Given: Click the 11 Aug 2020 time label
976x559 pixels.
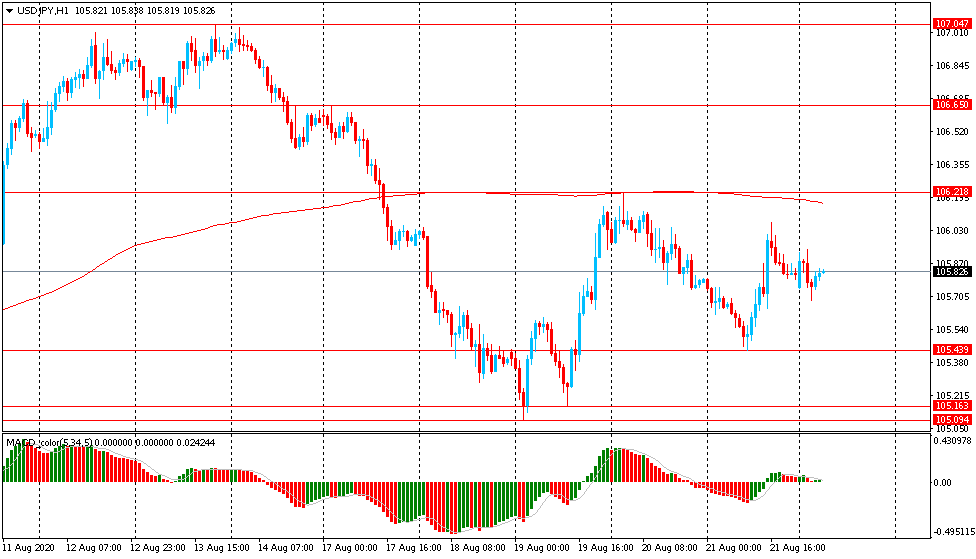Looking at the screenshot, I should pos(28,548).
